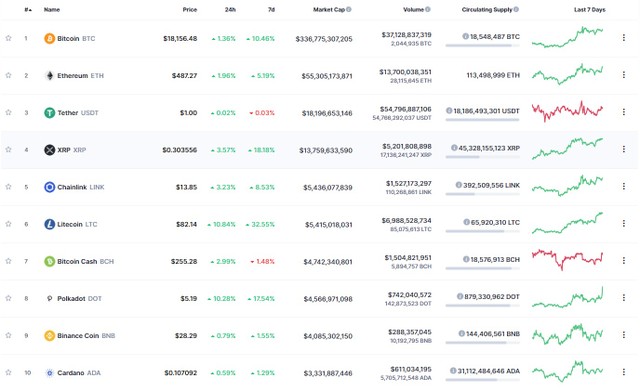Favorite XRP using its star icon
640x391 pixels.
coord(8,150)
